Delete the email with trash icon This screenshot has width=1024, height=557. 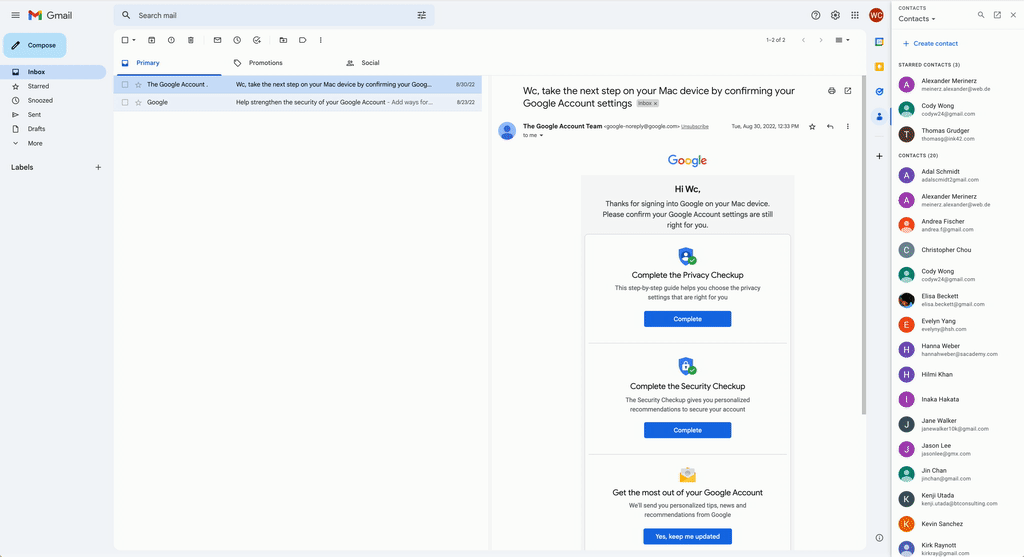(x=191, y=40)
